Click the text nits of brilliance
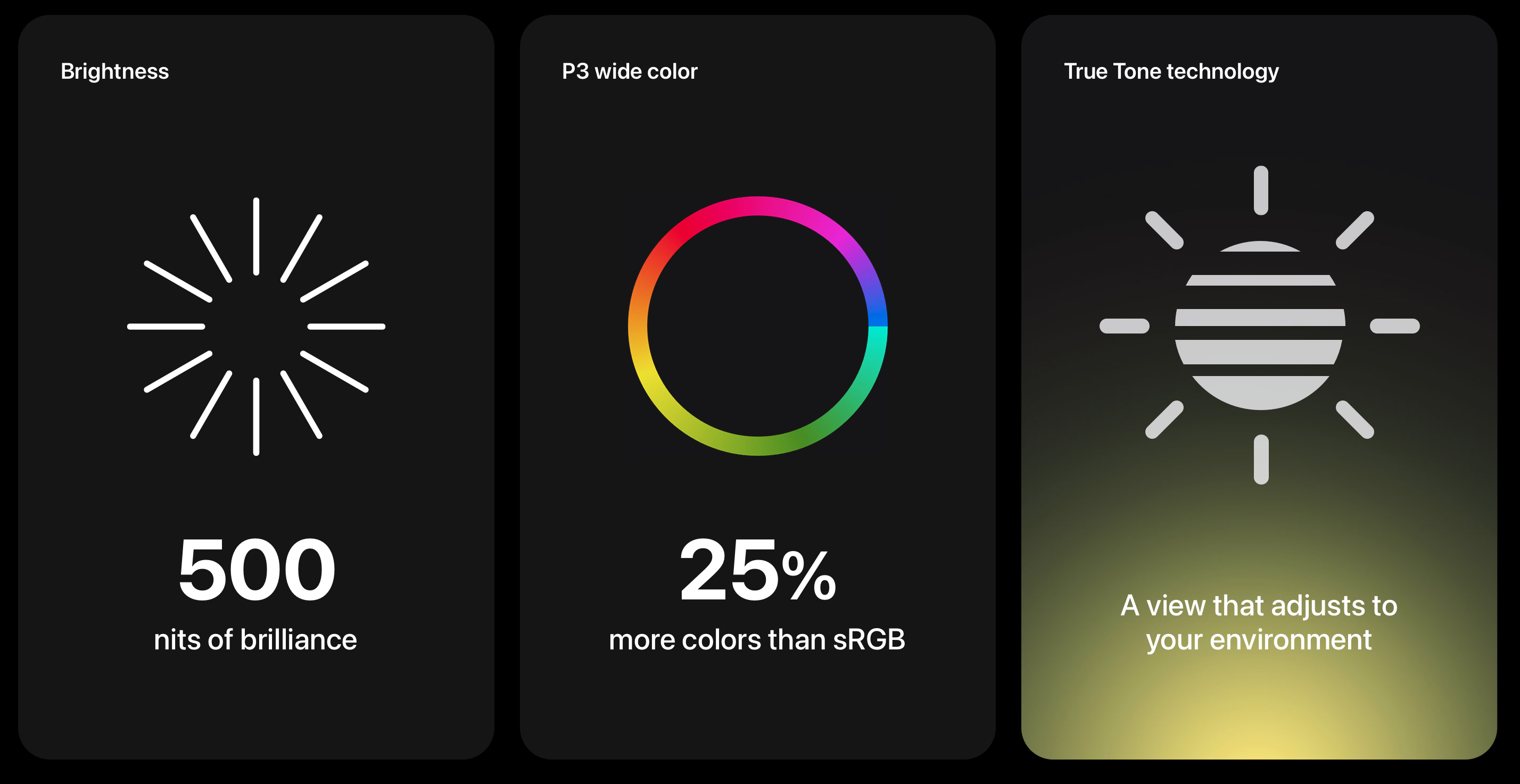This screenshot has height=784, width=1520. pos(255,639)
